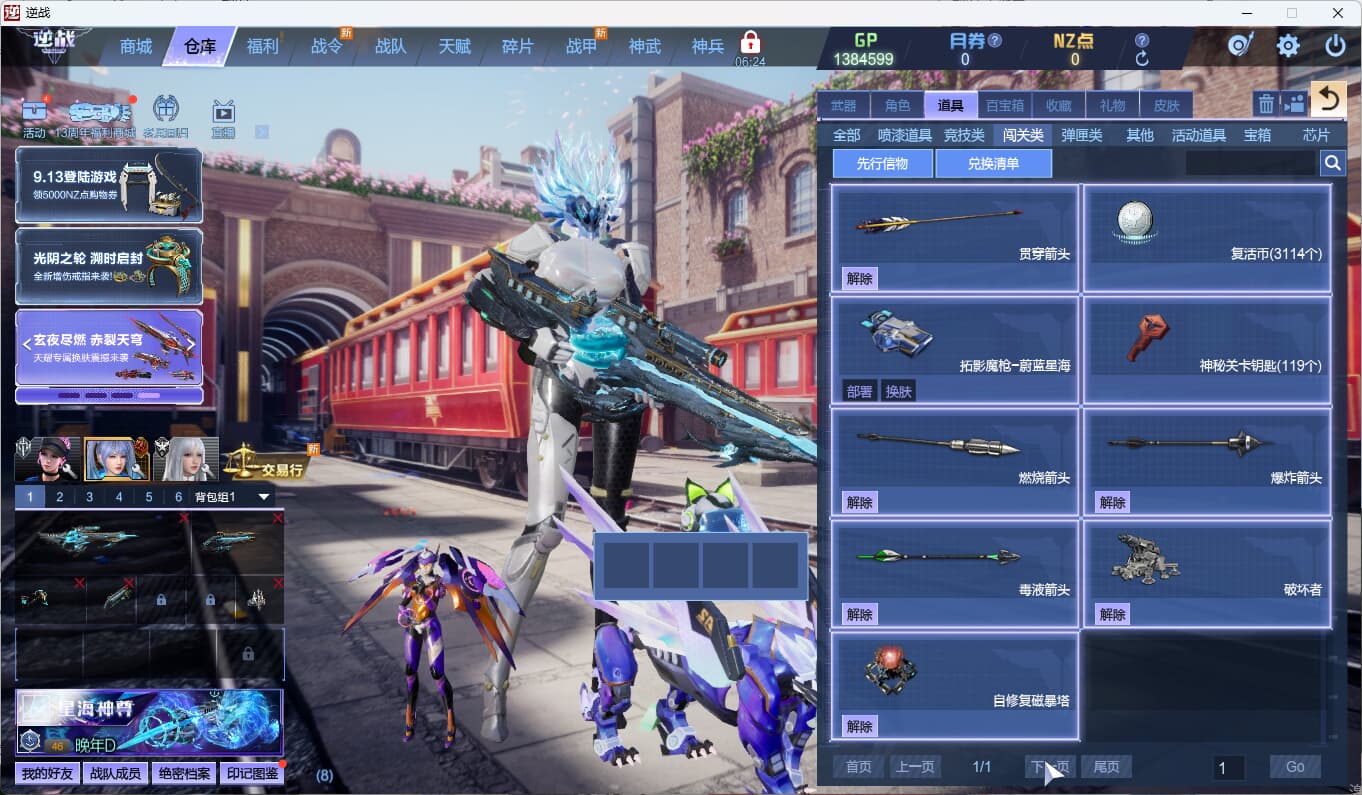Open the 活动 events icon
The height and width of the screenshot is (795, 1362).
point(34,113)
